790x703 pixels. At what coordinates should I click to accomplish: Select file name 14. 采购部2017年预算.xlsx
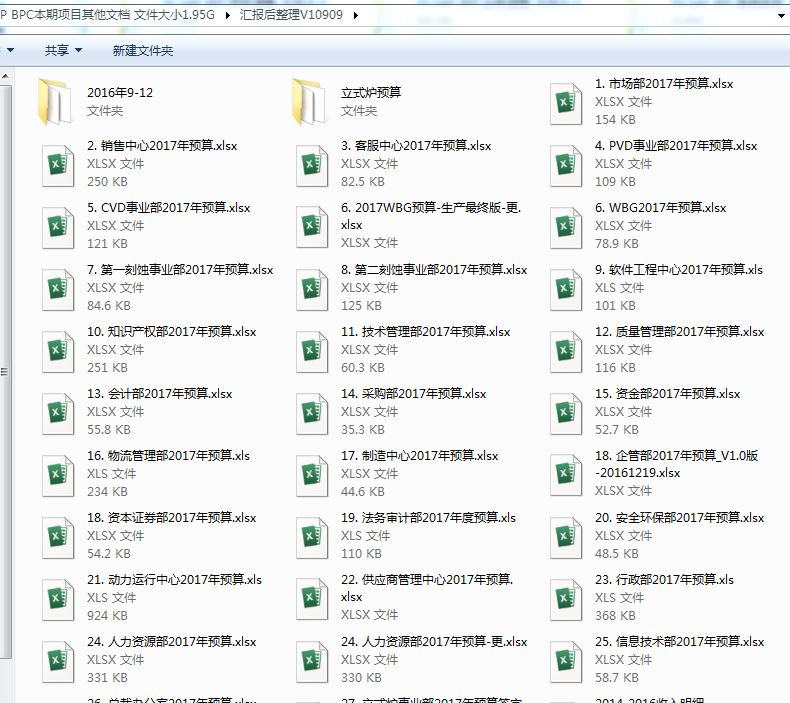point(413,394)
